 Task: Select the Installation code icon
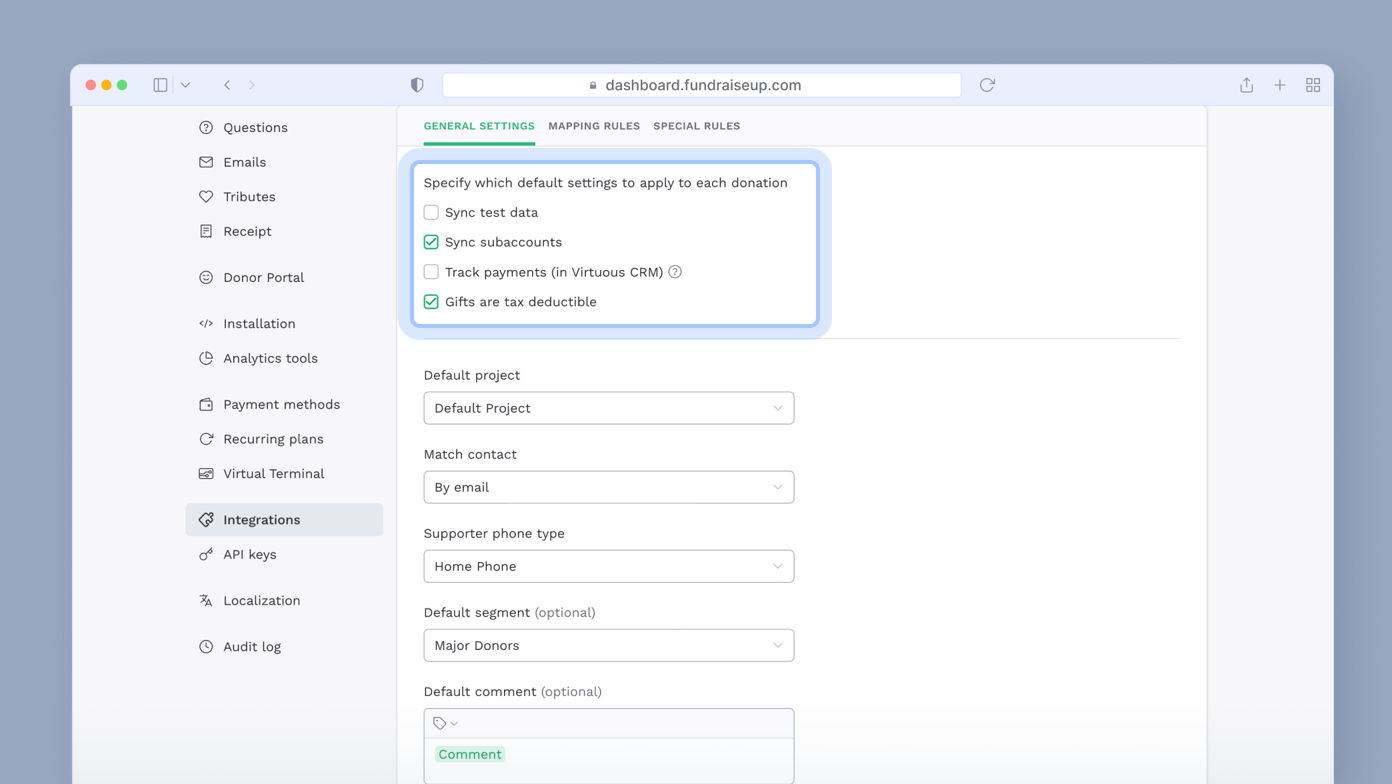205,323
